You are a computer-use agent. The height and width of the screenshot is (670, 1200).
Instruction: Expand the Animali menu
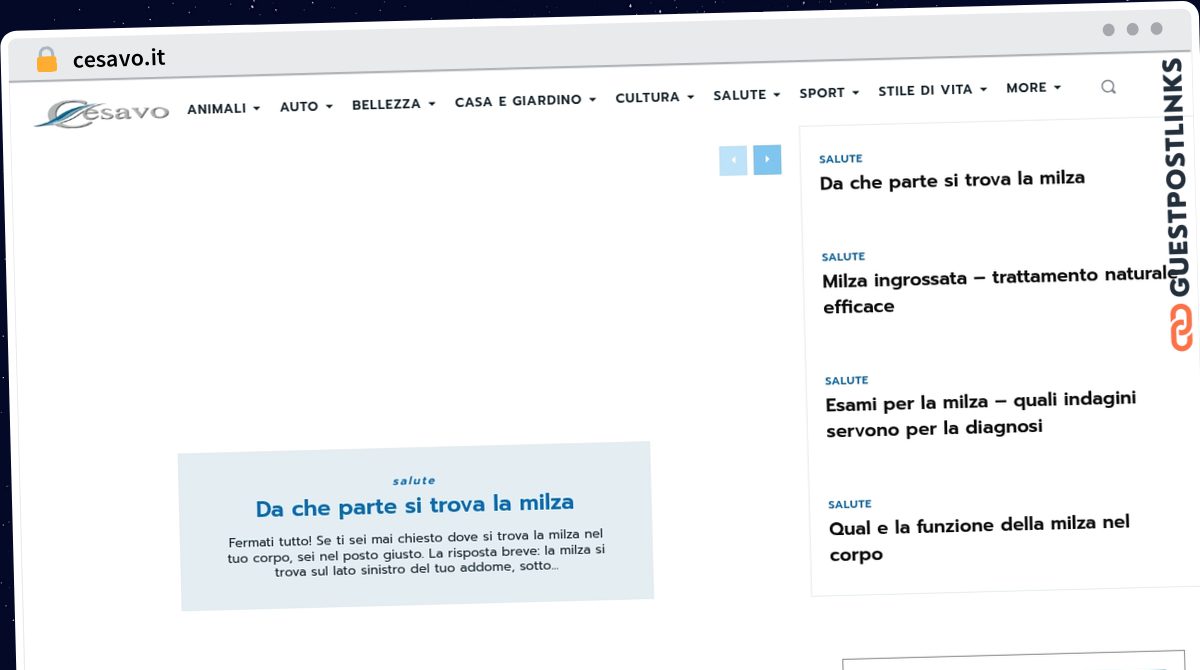click(x=224, y=108)
